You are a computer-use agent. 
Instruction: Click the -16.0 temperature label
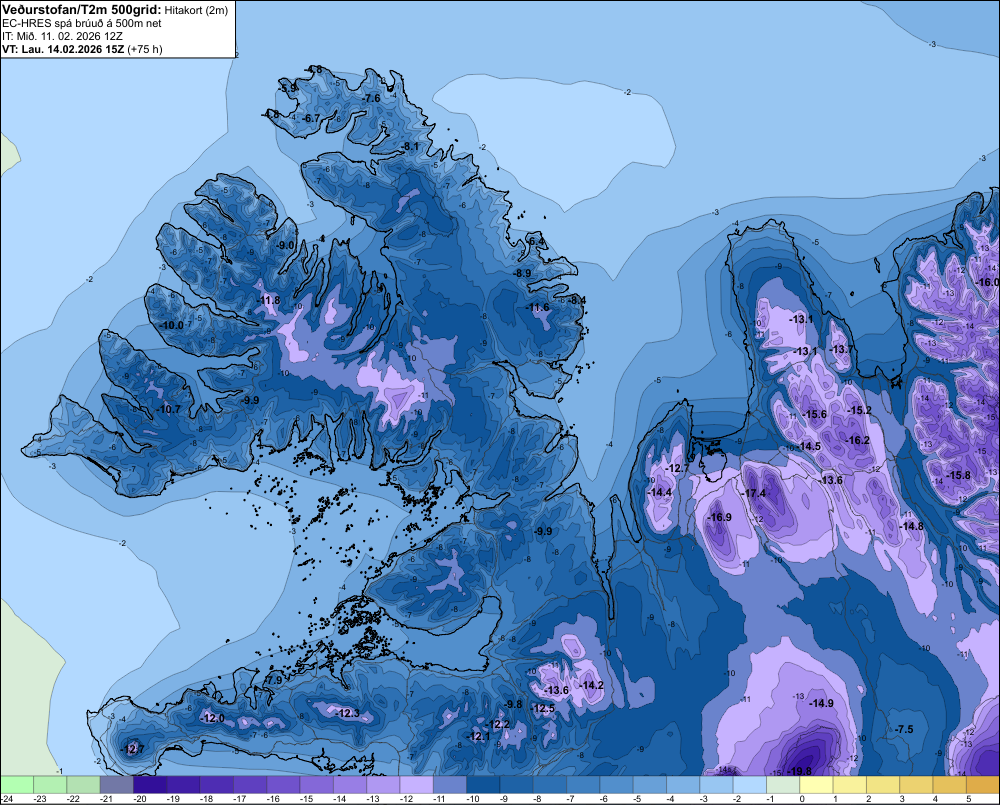pyautogui.click(x=988, y=282)
